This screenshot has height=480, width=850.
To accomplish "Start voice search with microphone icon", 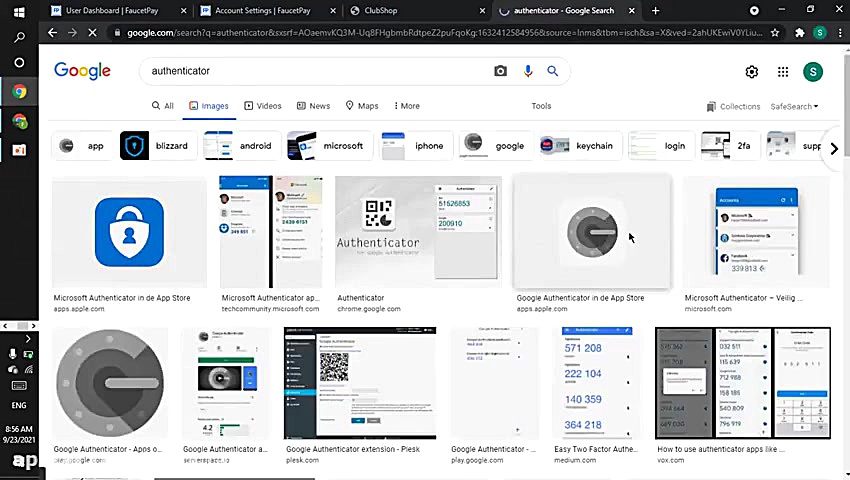I will (527, 71).
